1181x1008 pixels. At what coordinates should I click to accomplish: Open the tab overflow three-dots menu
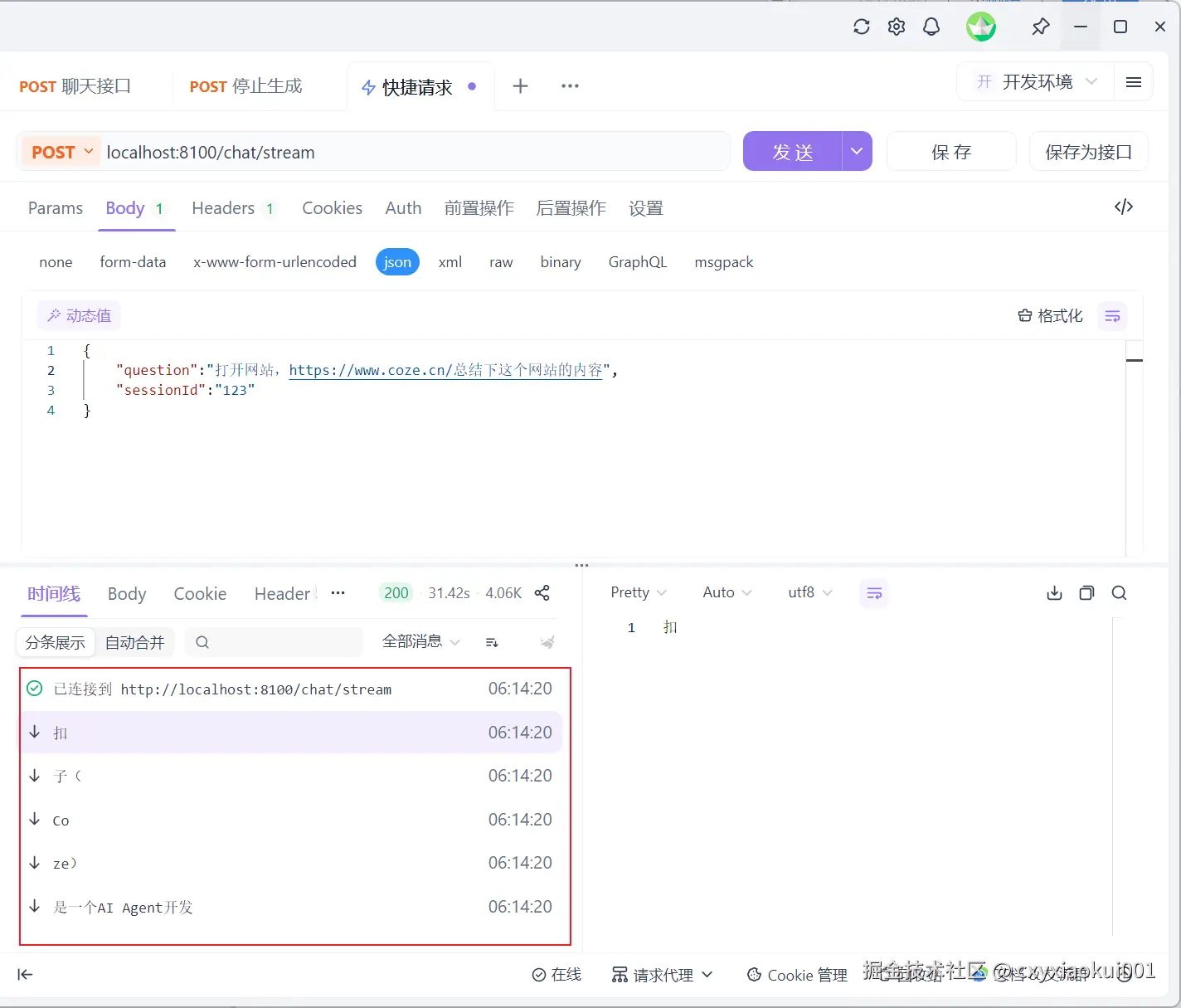coord(570,85)
